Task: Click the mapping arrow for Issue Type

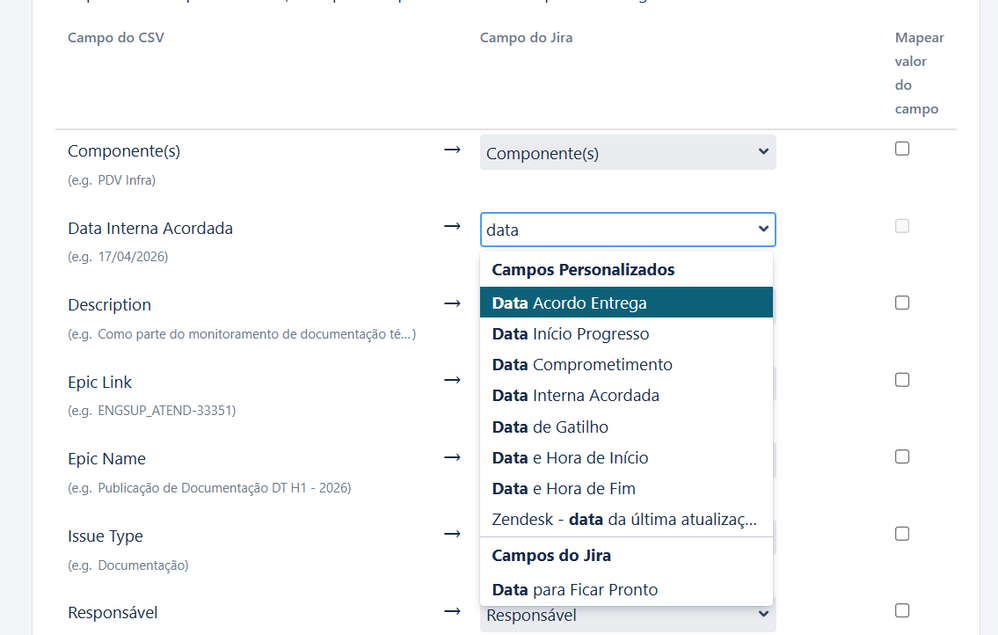Action: (x=453, y=534)
